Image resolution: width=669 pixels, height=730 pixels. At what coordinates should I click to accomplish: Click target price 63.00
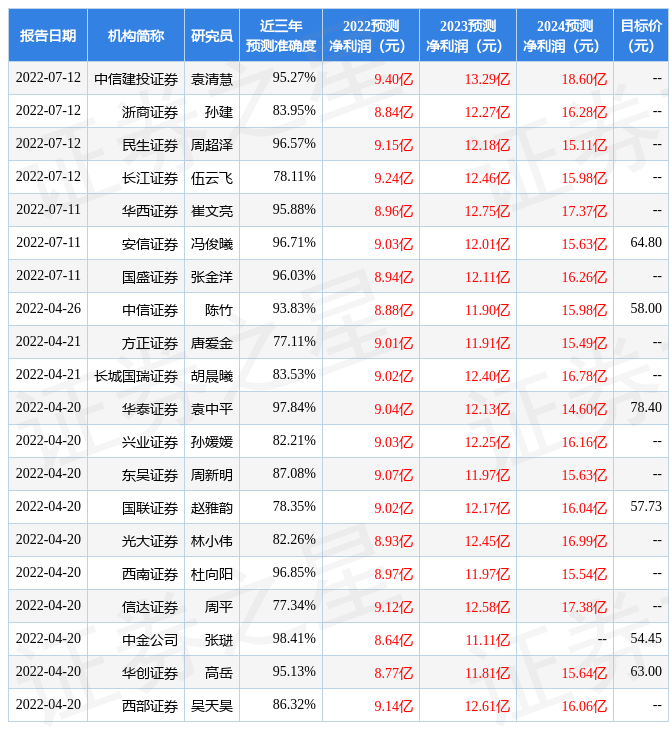coord(646,672)
